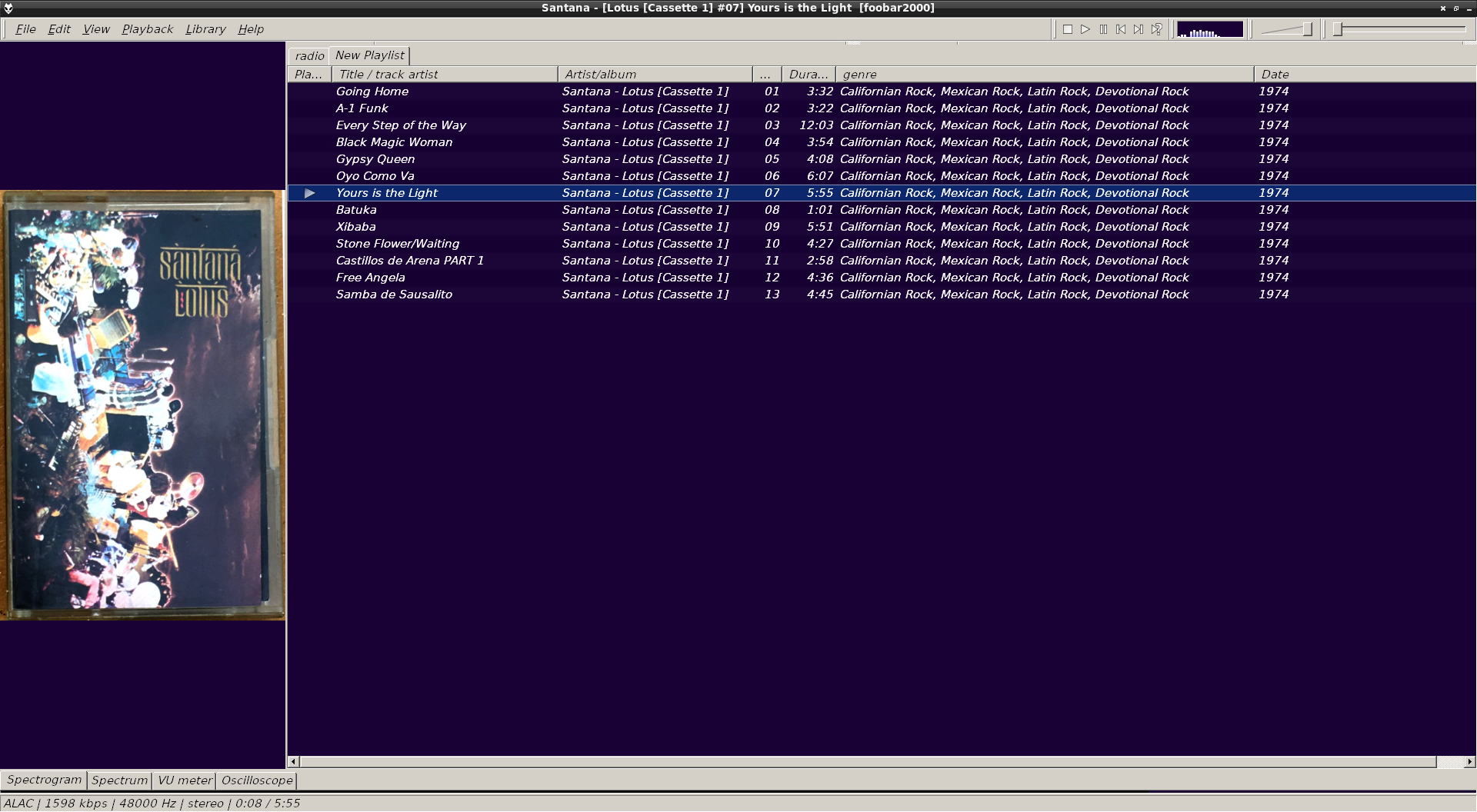The height and width of the screenshot is (812, 1477).
Task: Click the Play button in toolbar
Action: coord(1085,29)
